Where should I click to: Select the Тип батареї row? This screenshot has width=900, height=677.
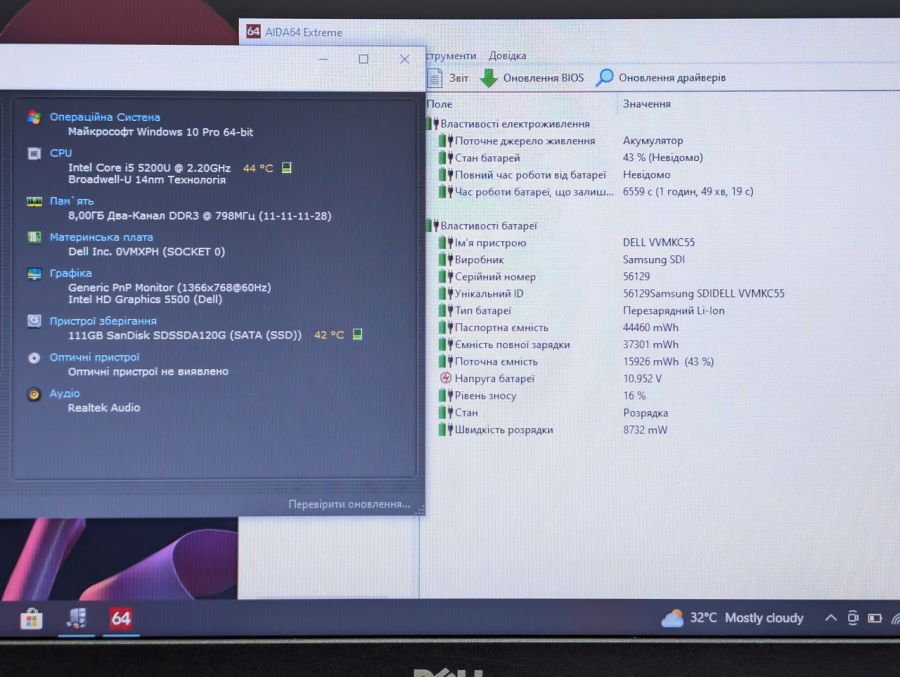(582, 311)
